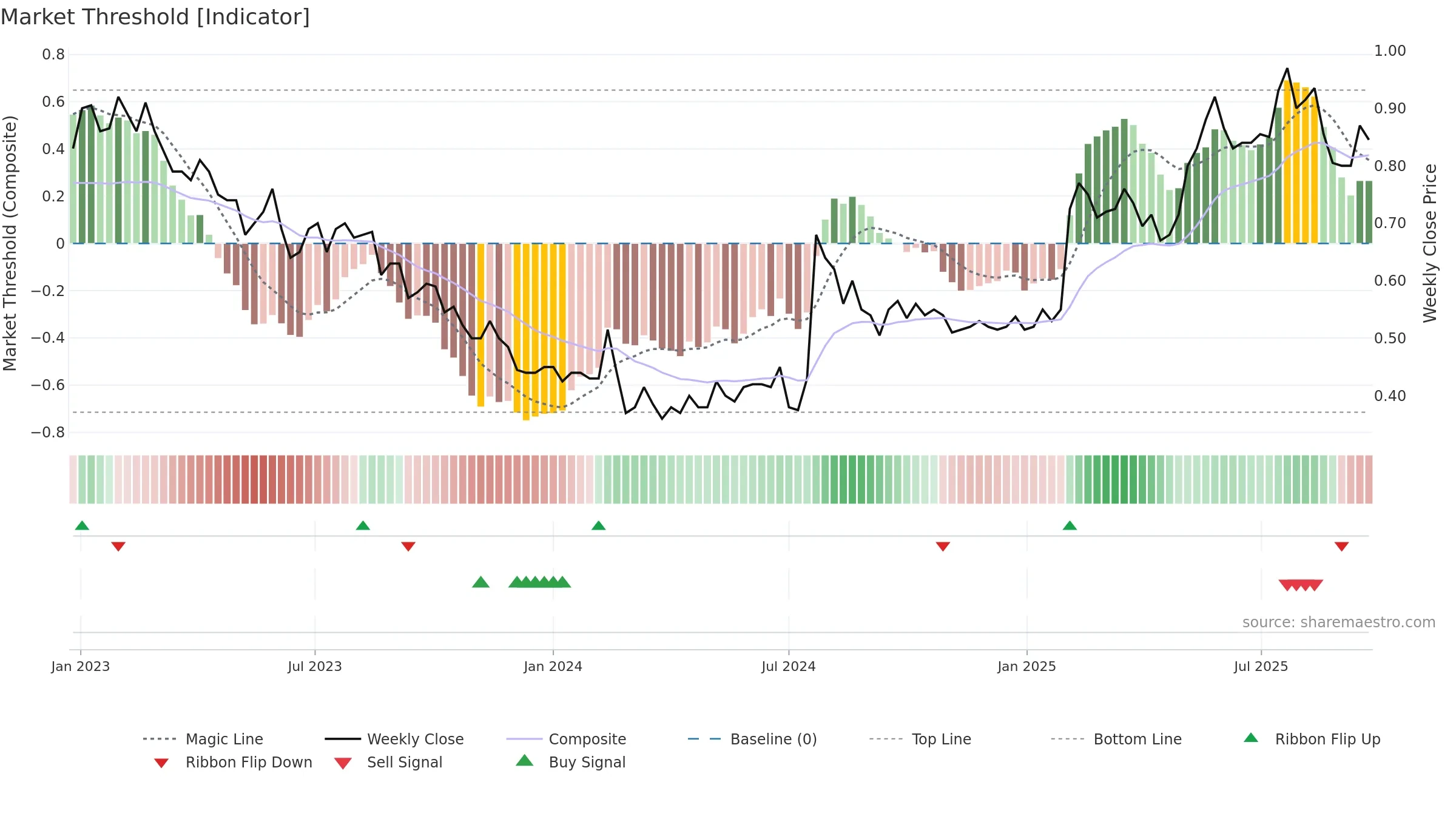Click the isolated buy signal marker in late 2023
The height and width of the screenshot is (819, 1456).
tap(481, 582)
